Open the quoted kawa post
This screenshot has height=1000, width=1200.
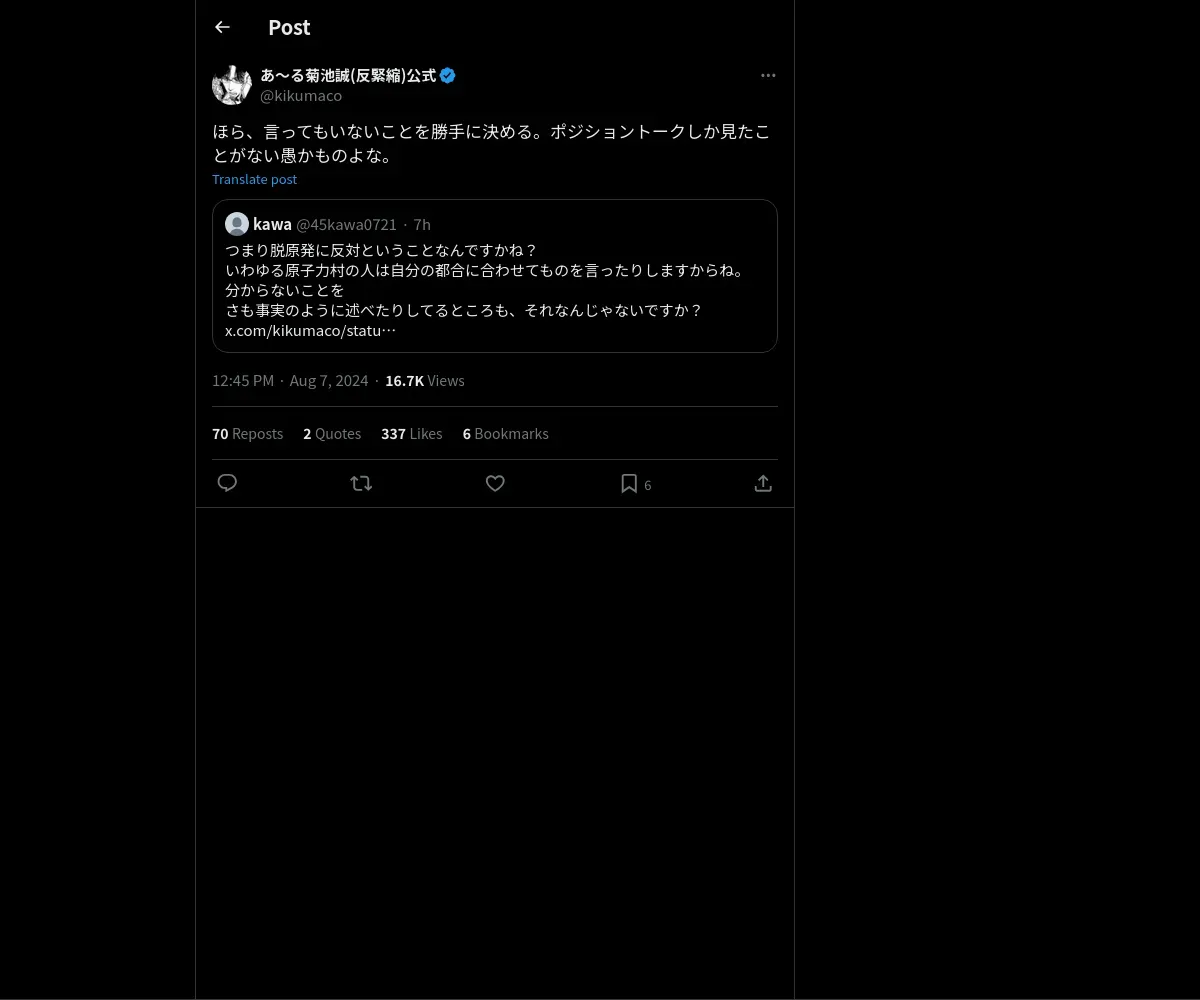tap(495, 276)
